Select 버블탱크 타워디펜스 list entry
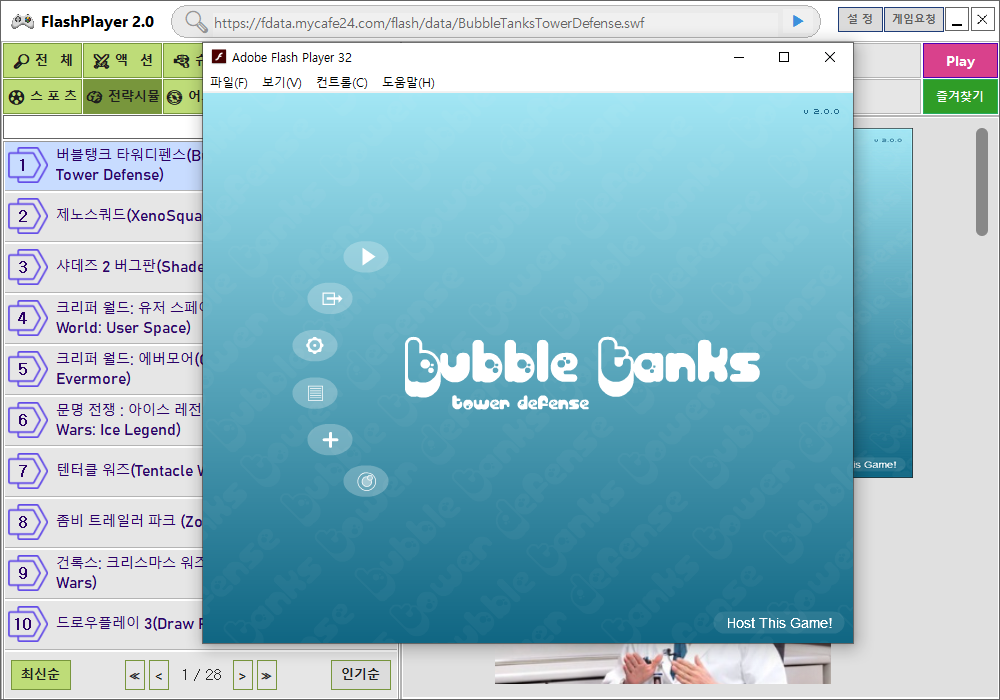 104,165
